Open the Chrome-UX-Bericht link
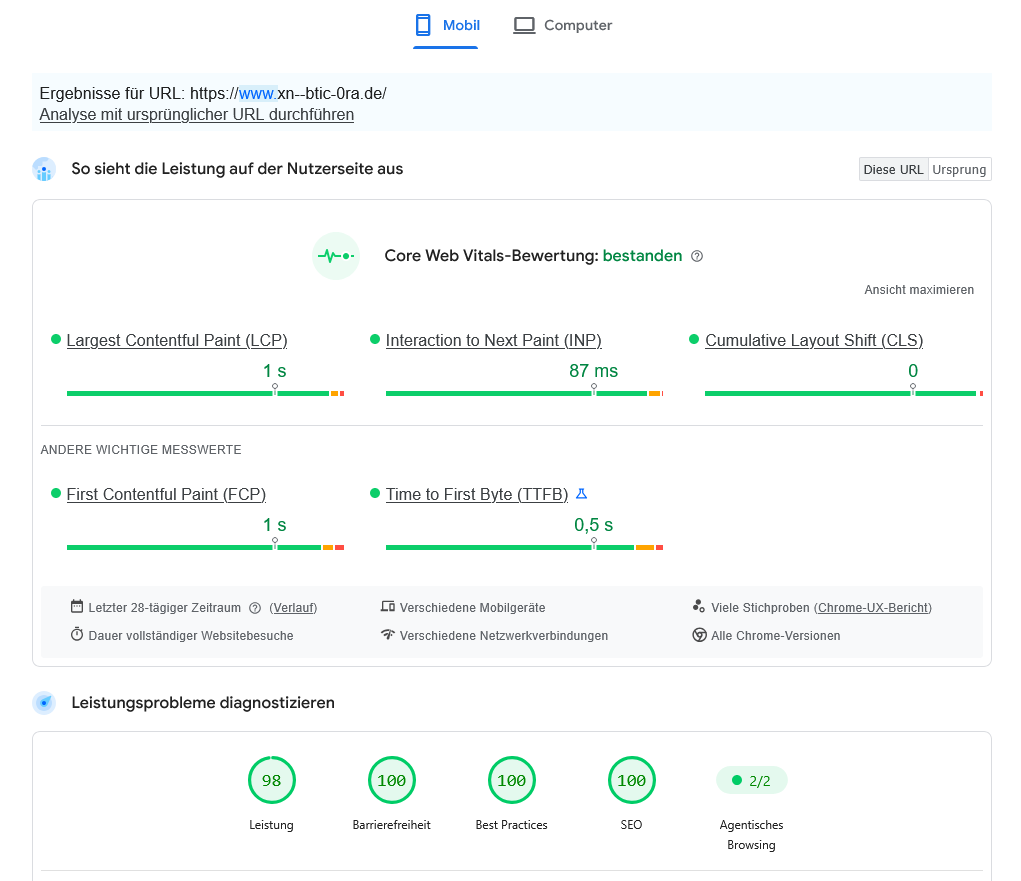Screen dimensions: 1021x881 873,608
